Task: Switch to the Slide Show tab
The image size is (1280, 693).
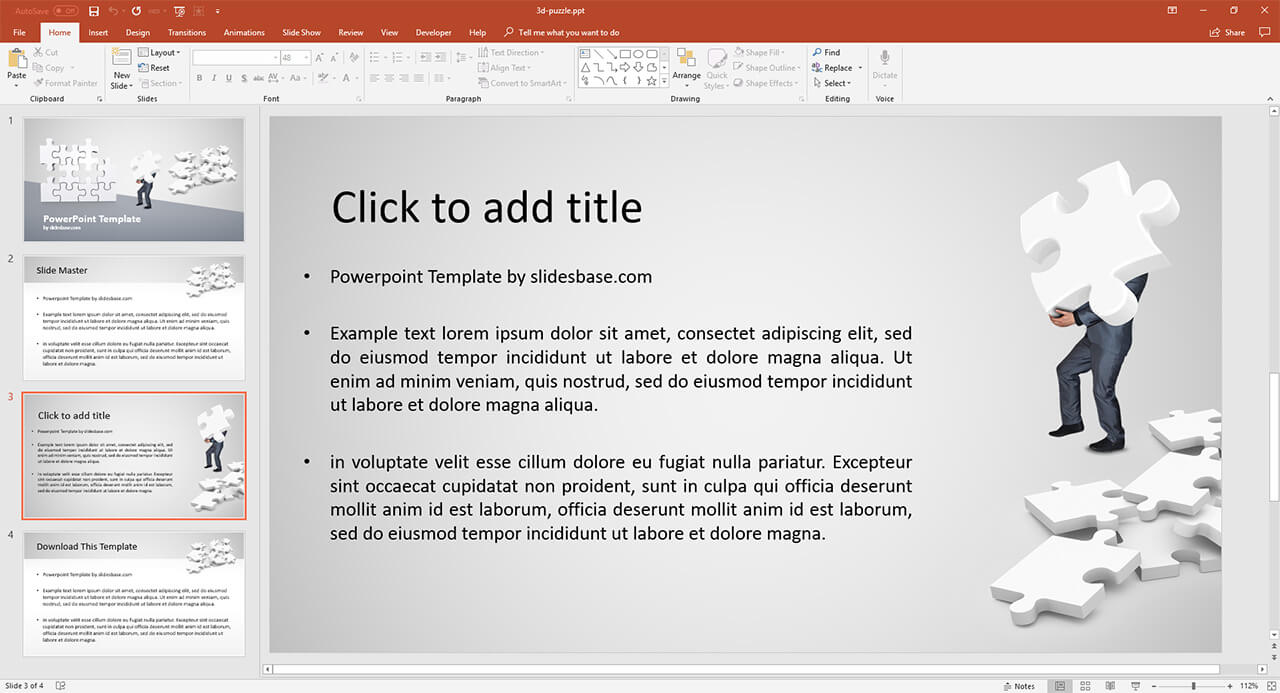Action: pos(301,32)
